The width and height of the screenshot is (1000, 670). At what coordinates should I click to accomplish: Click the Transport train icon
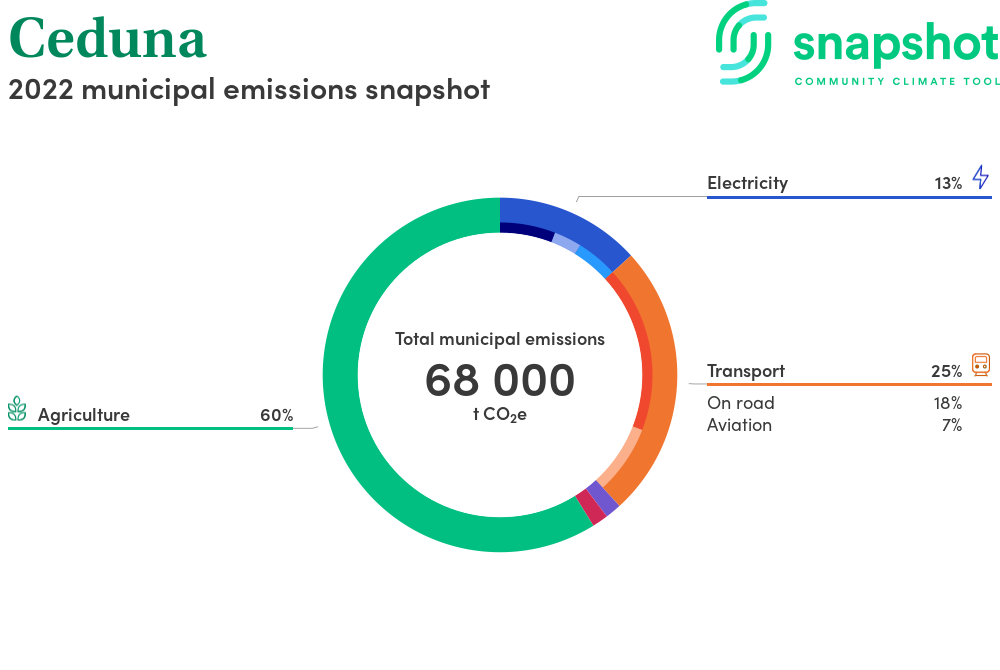[980, 365]
